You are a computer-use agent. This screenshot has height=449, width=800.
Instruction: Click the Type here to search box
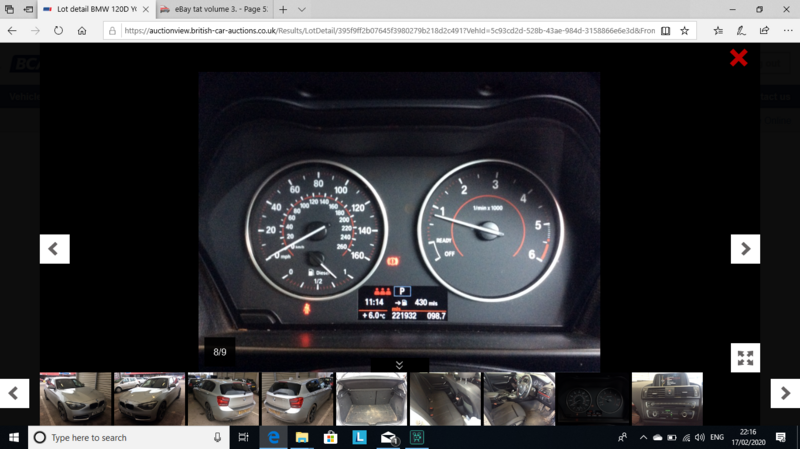click(128, 437)
